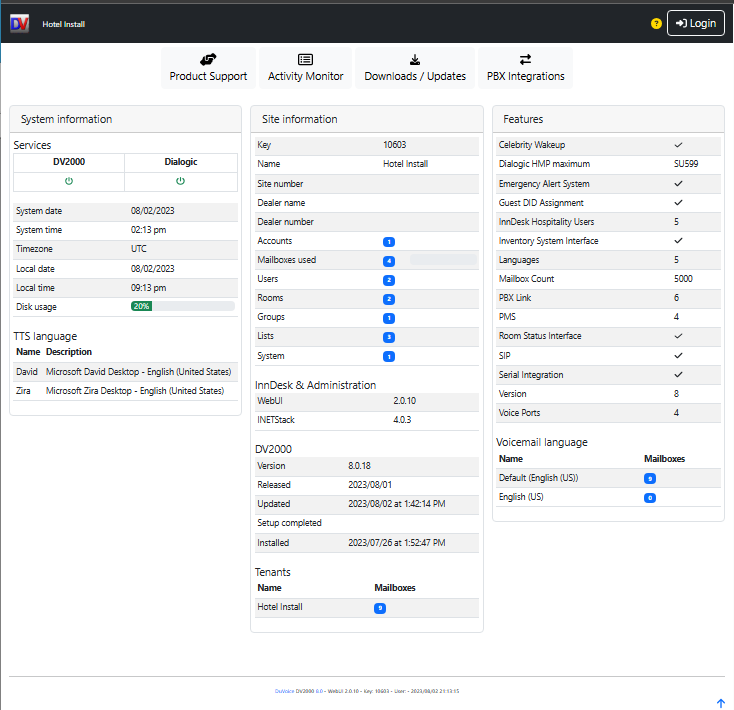Viewport: 734px width, 710px height.
Task: Click the Login button
Action: tap(695, 23)
